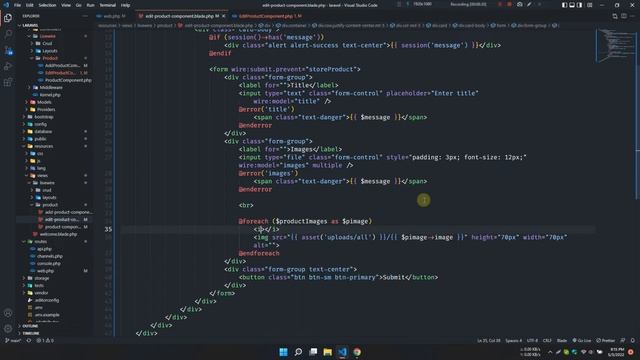Open the Manage gear menu
This screenshot has height=360, width=640.
click(8, 329)
